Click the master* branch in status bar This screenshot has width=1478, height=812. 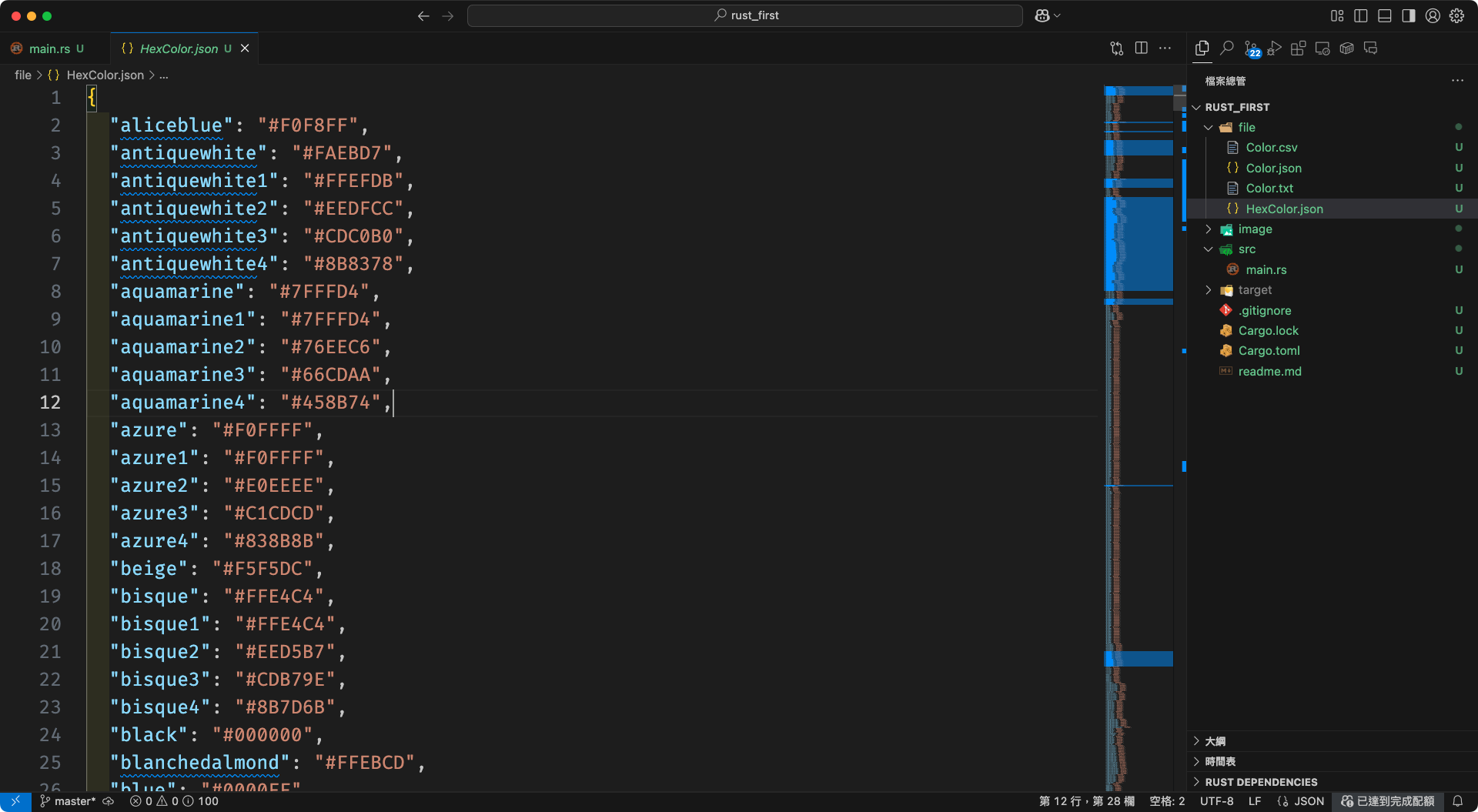pyautogui.click(x=68, y=801)
